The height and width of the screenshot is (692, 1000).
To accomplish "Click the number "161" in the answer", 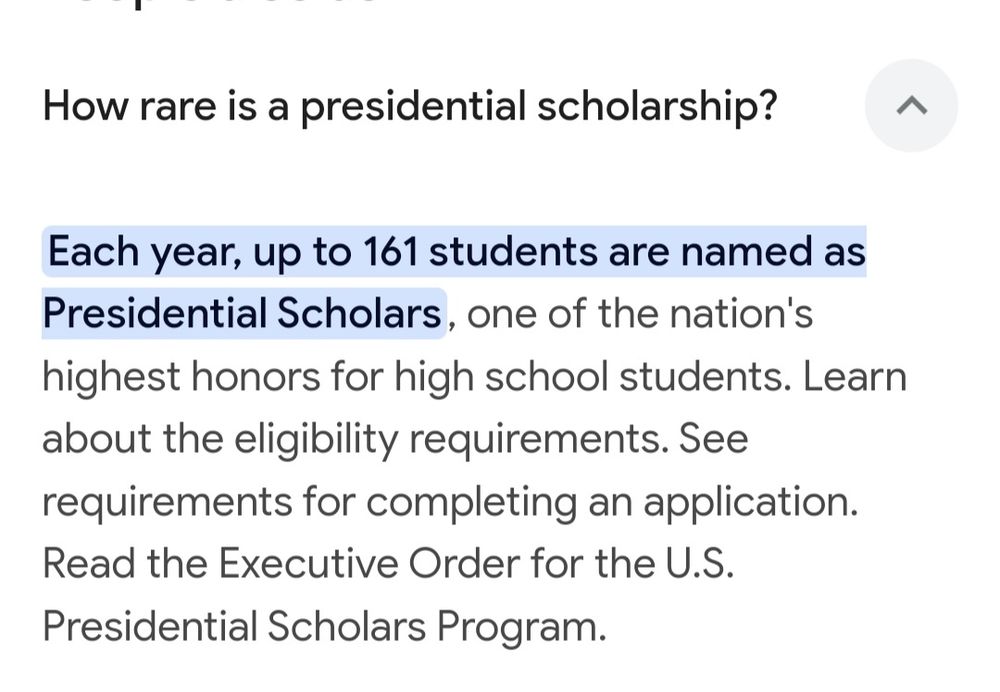I will 389,251.
